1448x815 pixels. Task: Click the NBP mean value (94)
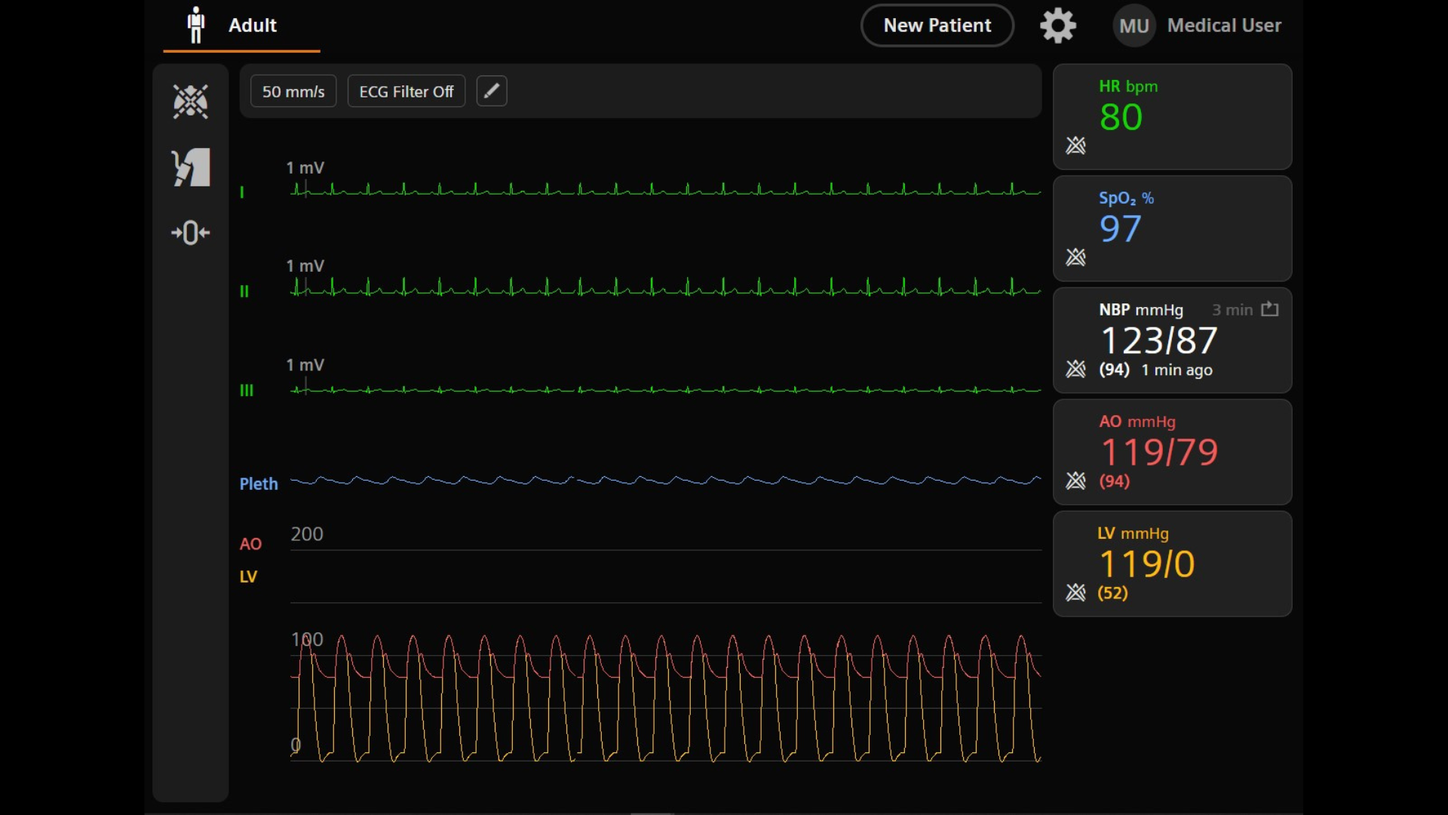coord(1114,370)
